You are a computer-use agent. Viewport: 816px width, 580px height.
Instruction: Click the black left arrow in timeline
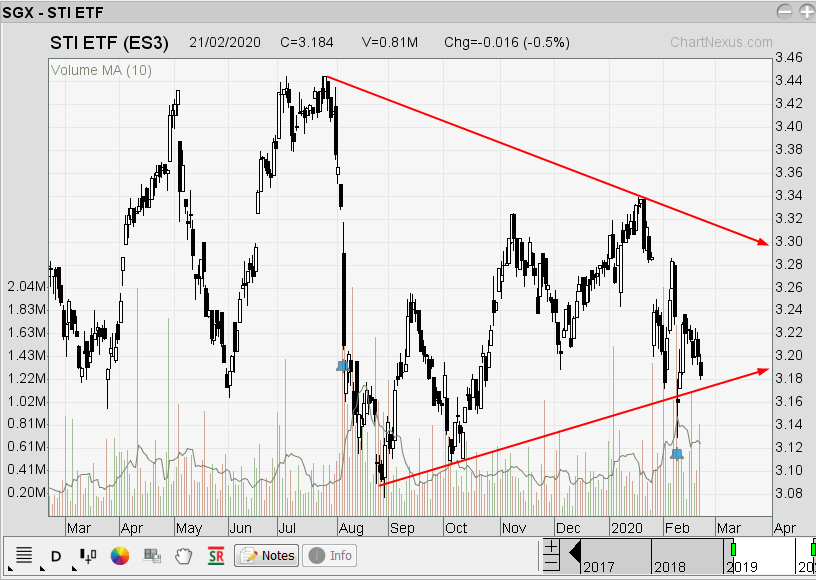[575, 551]
